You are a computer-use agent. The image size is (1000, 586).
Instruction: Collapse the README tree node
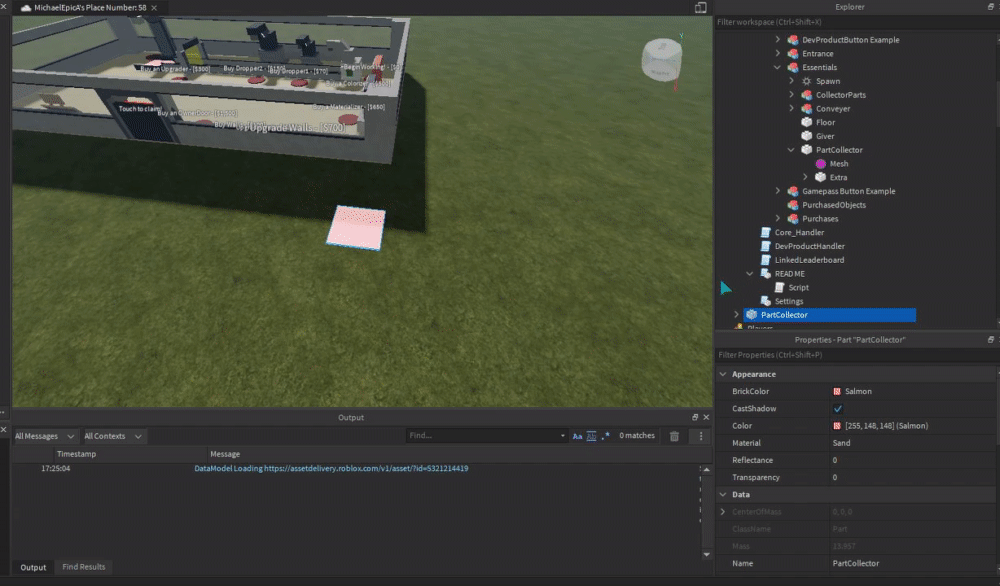coord(749,274)
